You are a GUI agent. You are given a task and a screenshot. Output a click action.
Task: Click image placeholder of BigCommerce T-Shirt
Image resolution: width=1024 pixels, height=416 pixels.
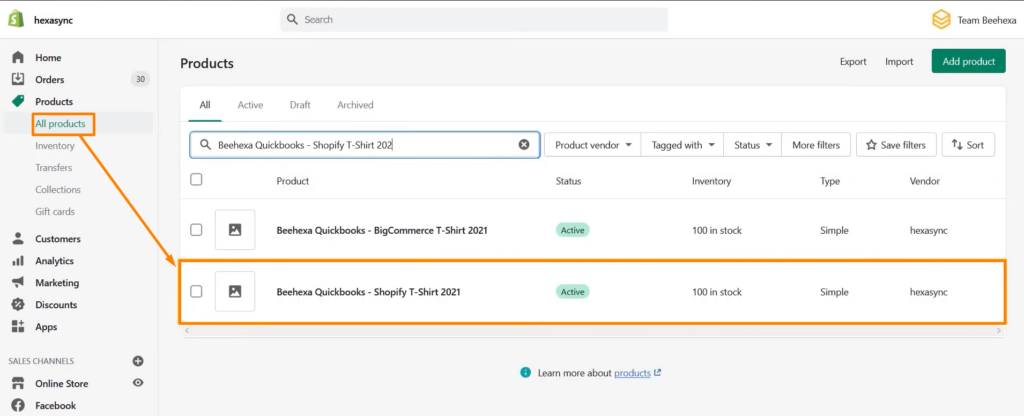(x=235, y=230)
